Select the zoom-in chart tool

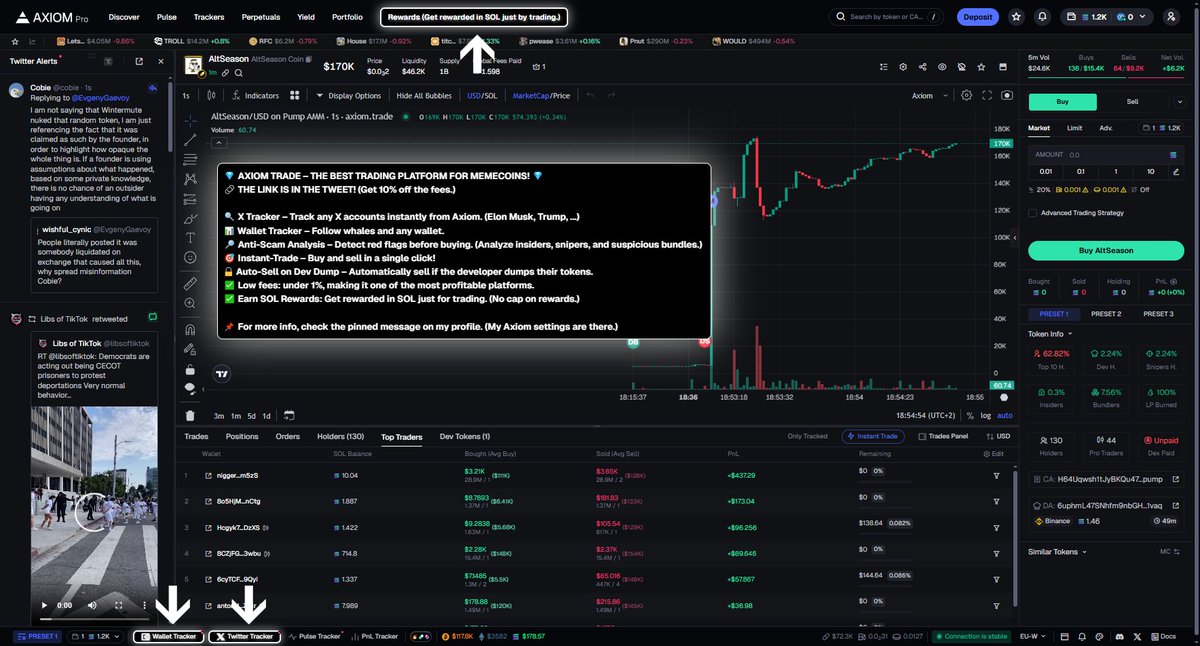(x=191, y=304)
